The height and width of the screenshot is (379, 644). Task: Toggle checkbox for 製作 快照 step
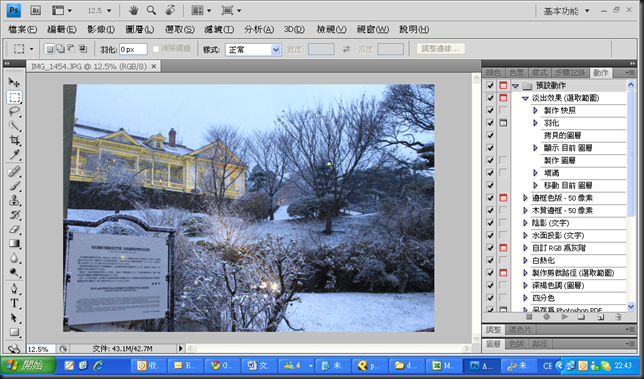490,110
